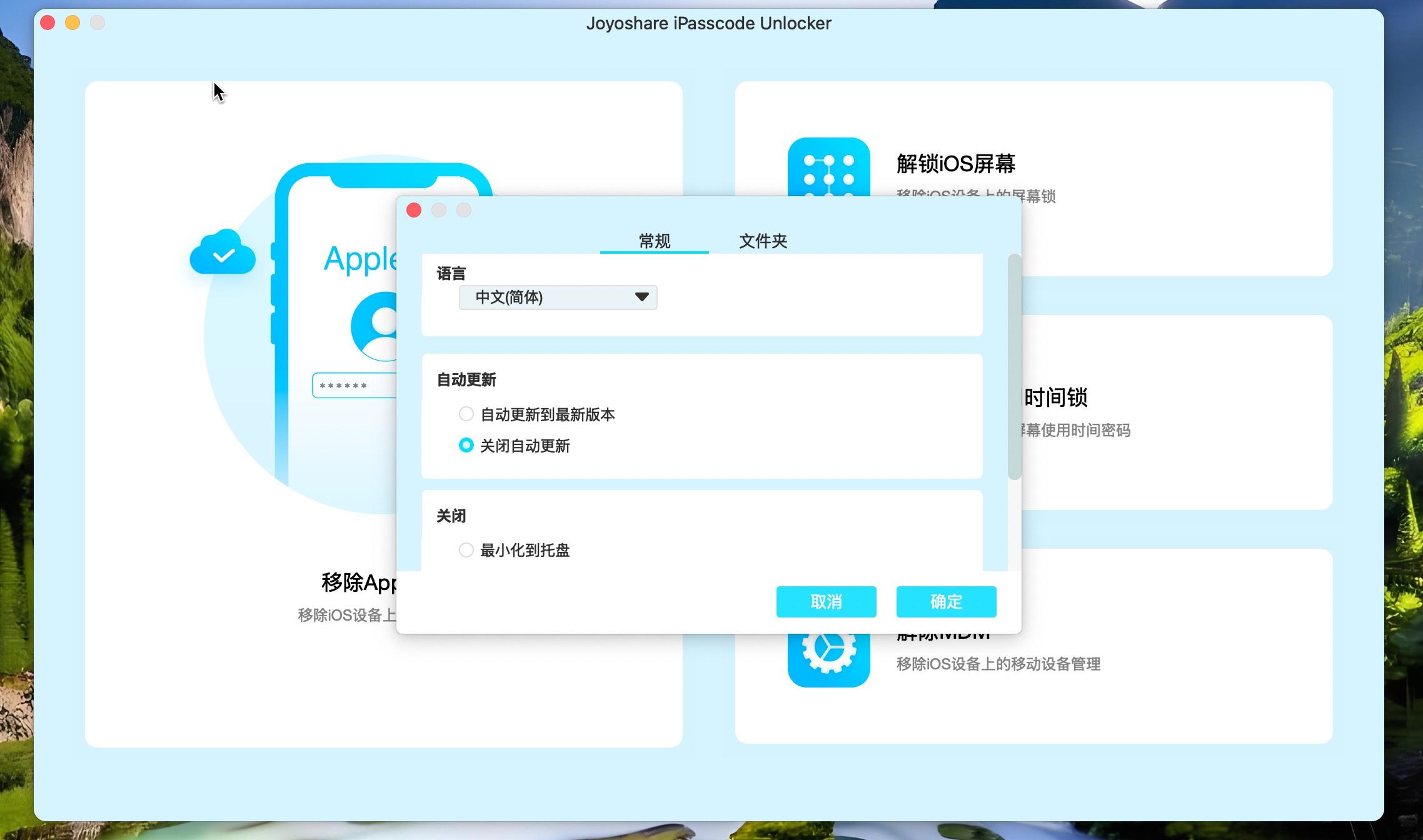Viewport: 1423px width, 840px height.
Task: Click the settings dialog vertical scrollbar
Action: click(x=1014, y=367)
